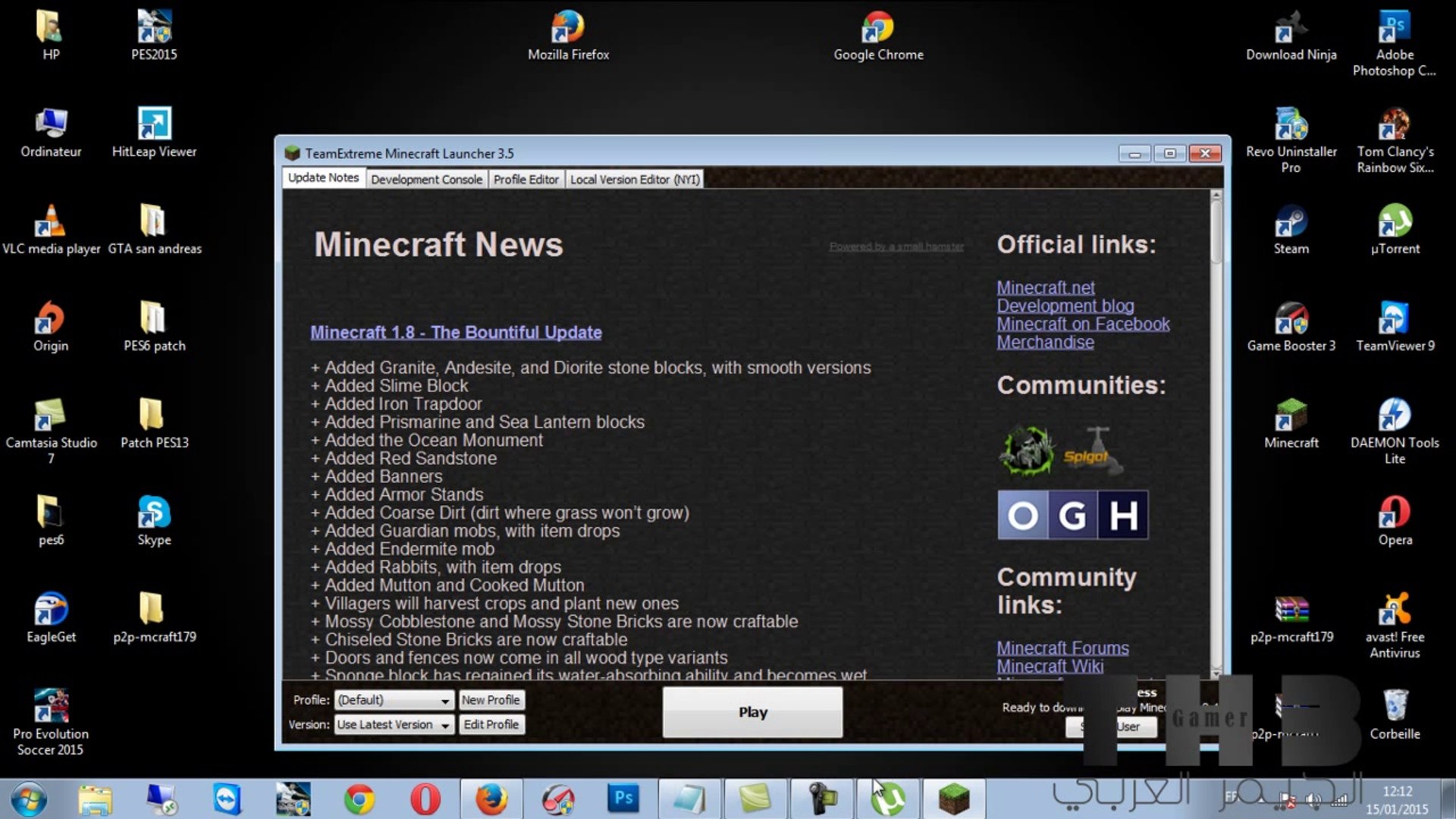Open the Profile Editor tab
The width and height of the screenshot is (1456, 819).
click(x=526, y=180)
